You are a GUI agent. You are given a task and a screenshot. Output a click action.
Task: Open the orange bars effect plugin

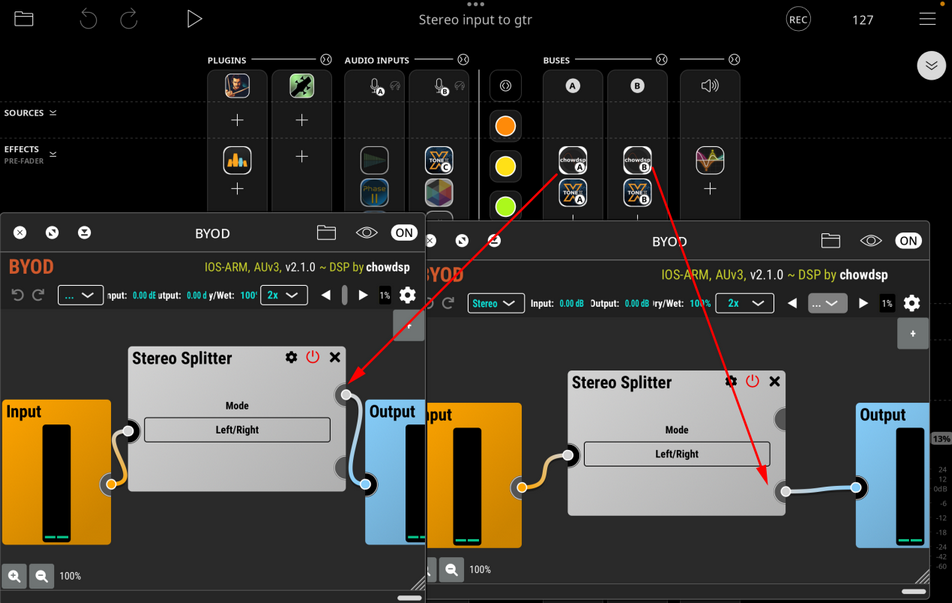tap(237, 160)
